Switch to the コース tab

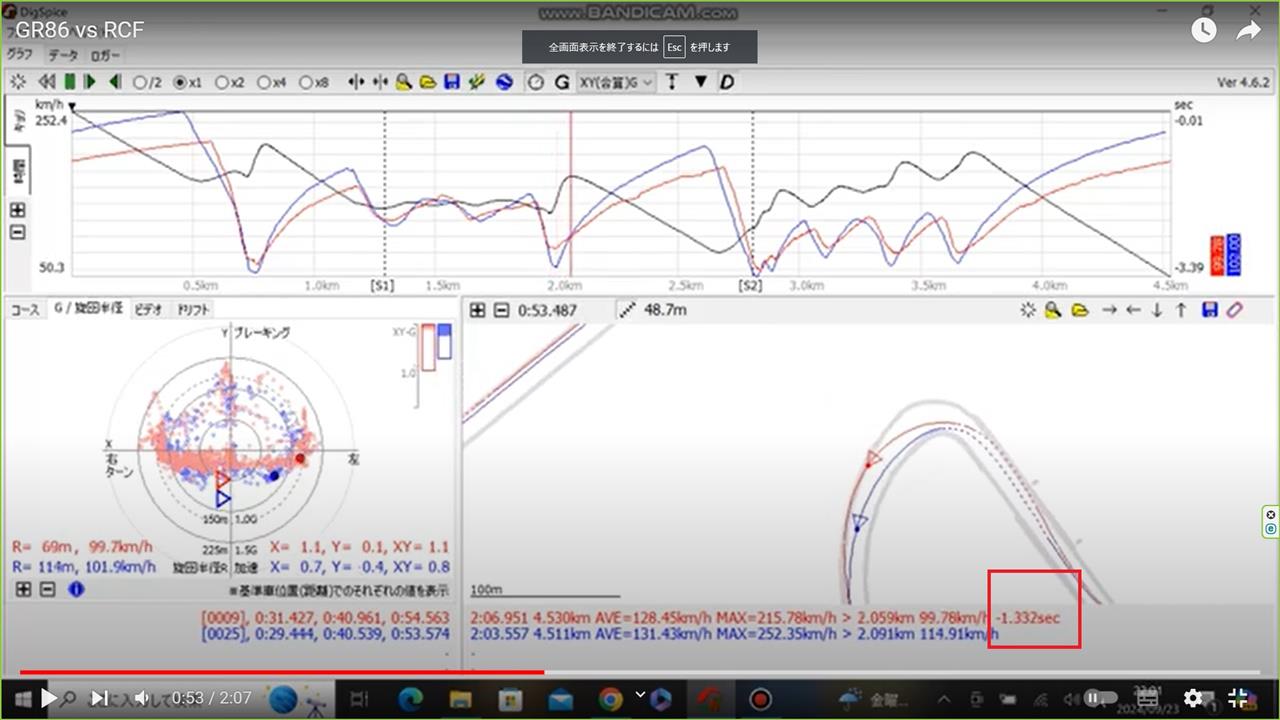[24, 310]
